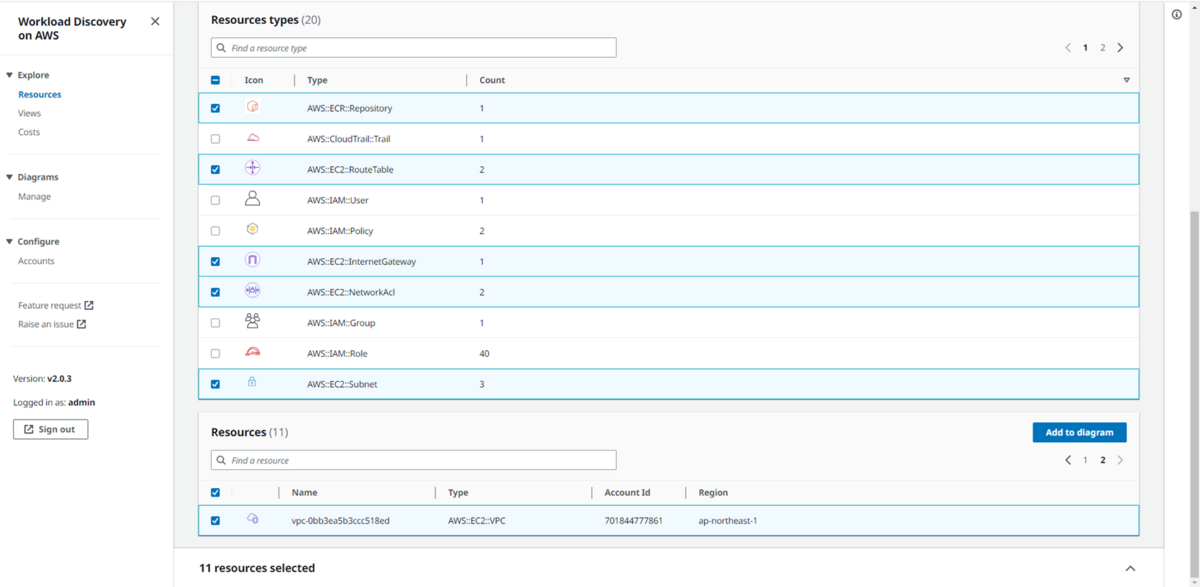Go to previous page of resources list
The width and height of the screenshot is (1200, 587).
[x=1068, y=460]
